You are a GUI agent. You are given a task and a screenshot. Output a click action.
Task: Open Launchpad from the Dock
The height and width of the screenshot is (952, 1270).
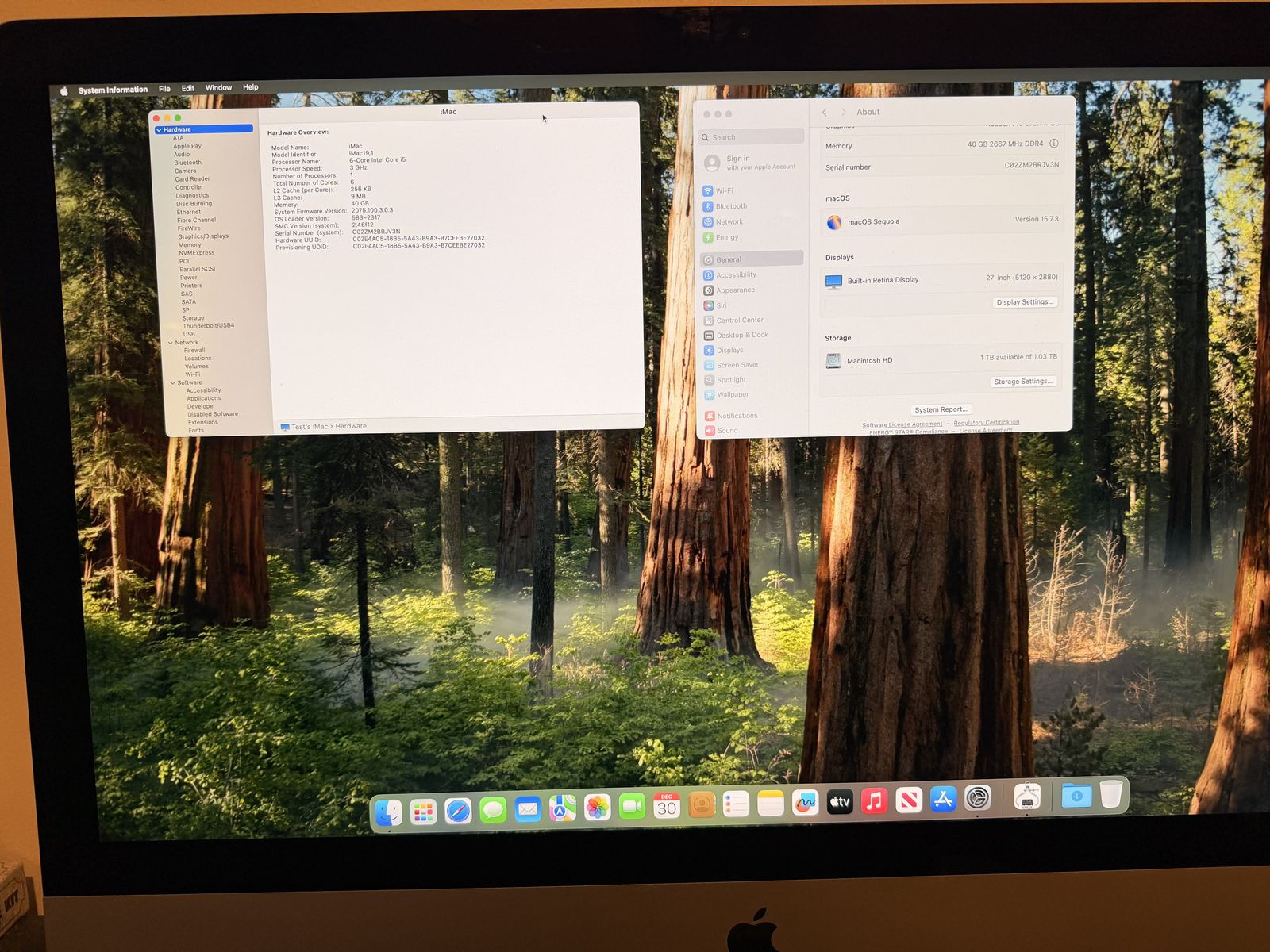[x=423, y=812]
